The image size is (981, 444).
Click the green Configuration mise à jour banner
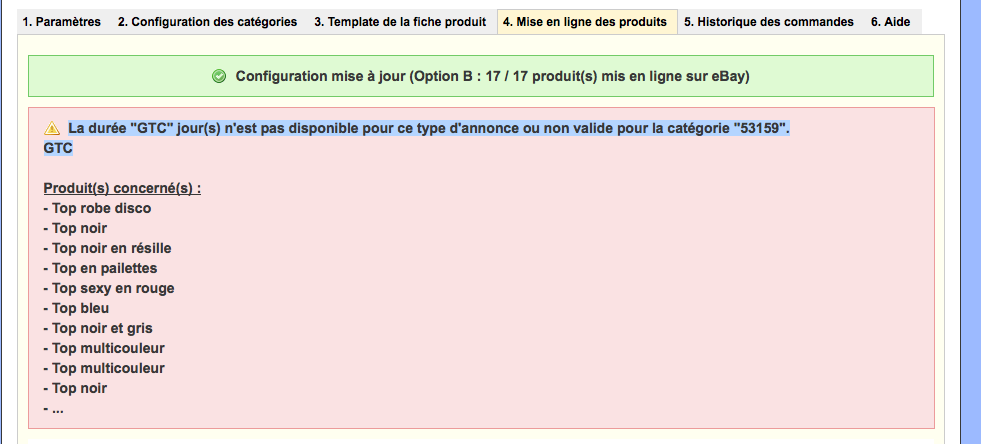(x=480, y=76)
